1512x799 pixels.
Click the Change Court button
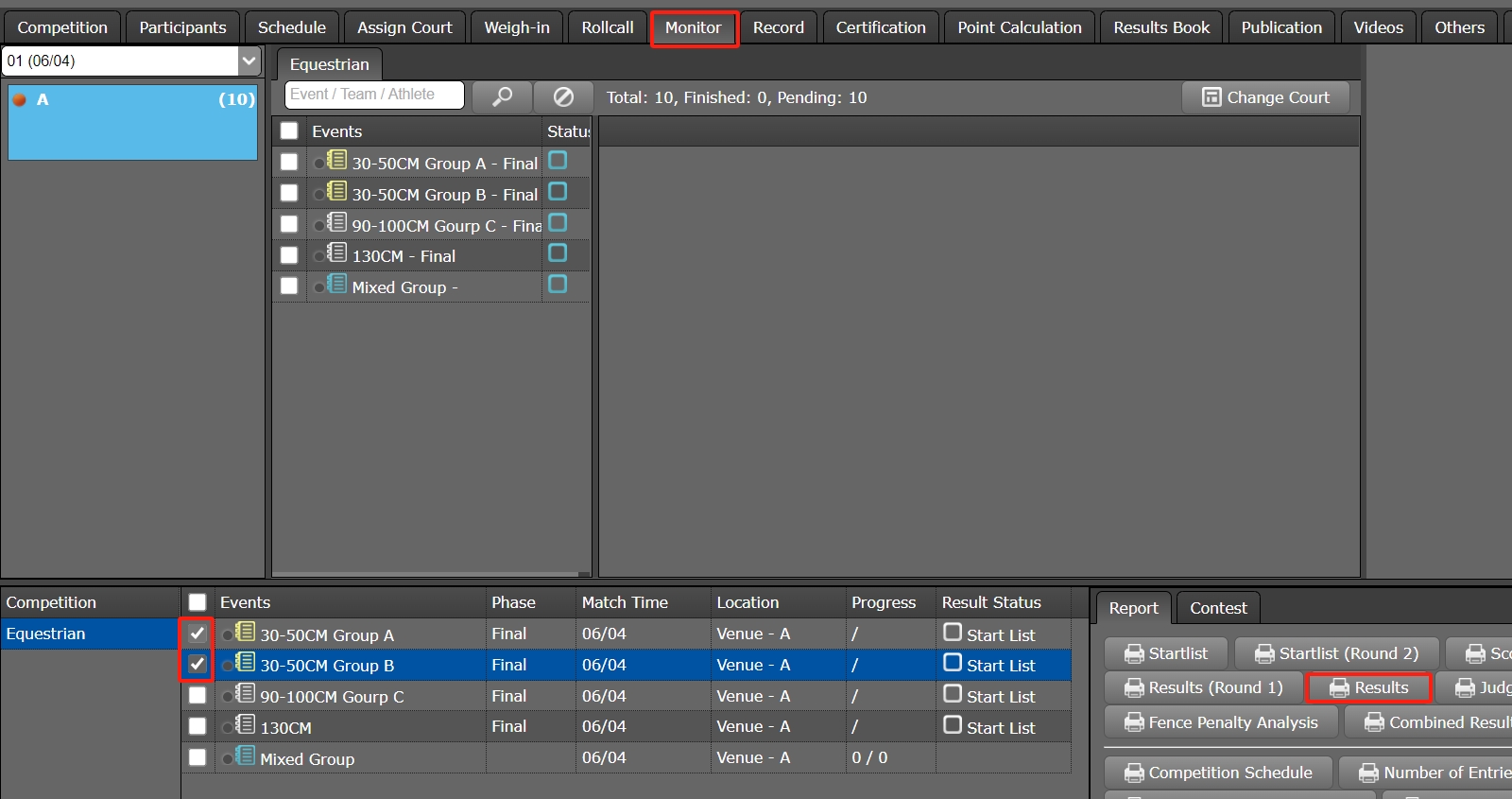(1264, 97)
